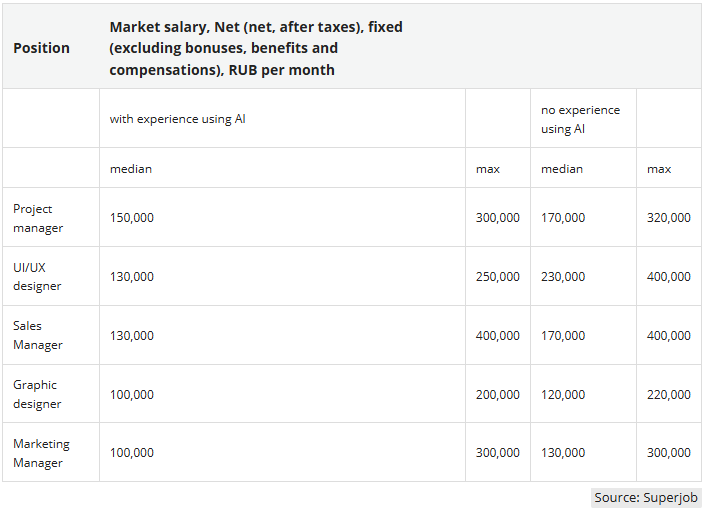Select the Marketing Manager row label
Screen dimensions: 708x512
(x=41, y=453)
